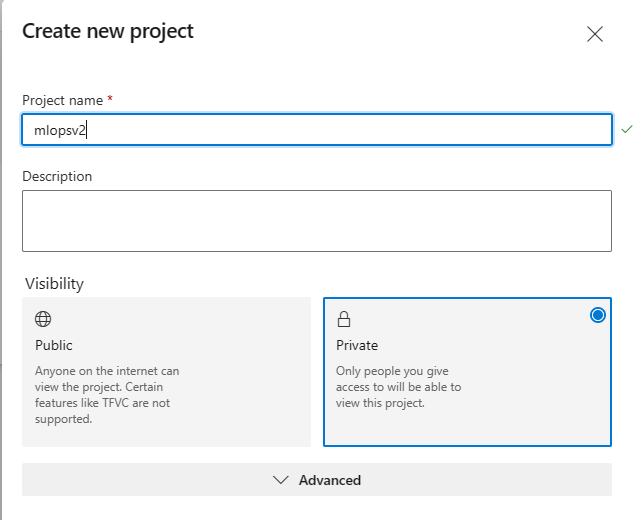The height and width of the screenshot is (520, 634).
Task: Click inside the Description text box
Action: click(x=316, y=220)
